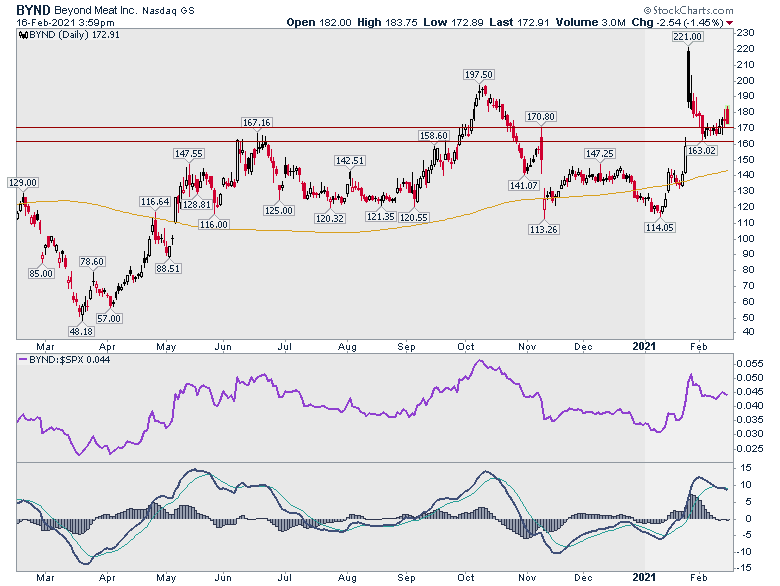Click the 167.16 June high label
This screenshot has width=780, height=586.
[x=257, y=122]
